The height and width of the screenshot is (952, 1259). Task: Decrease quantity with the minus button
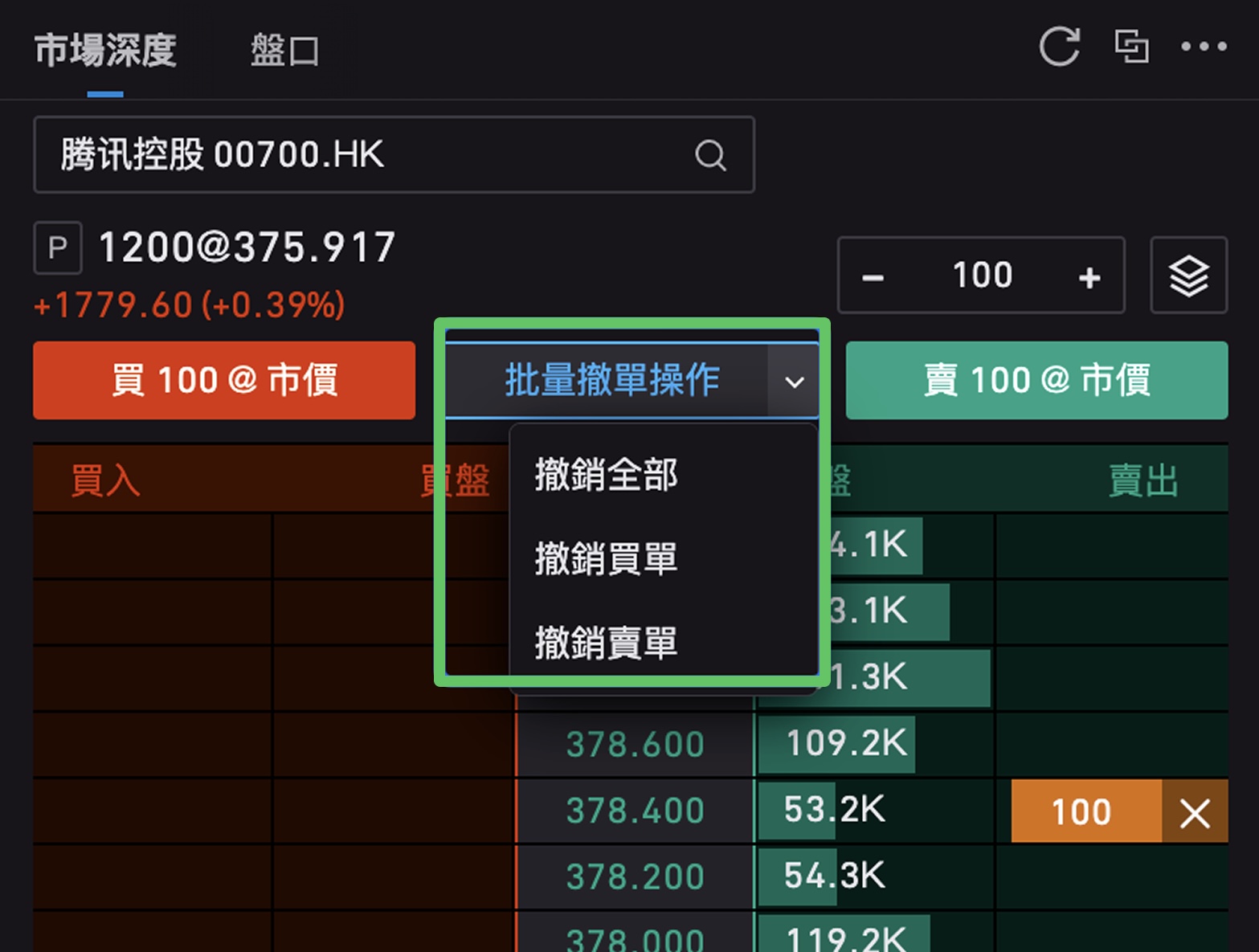coord(873,277)
